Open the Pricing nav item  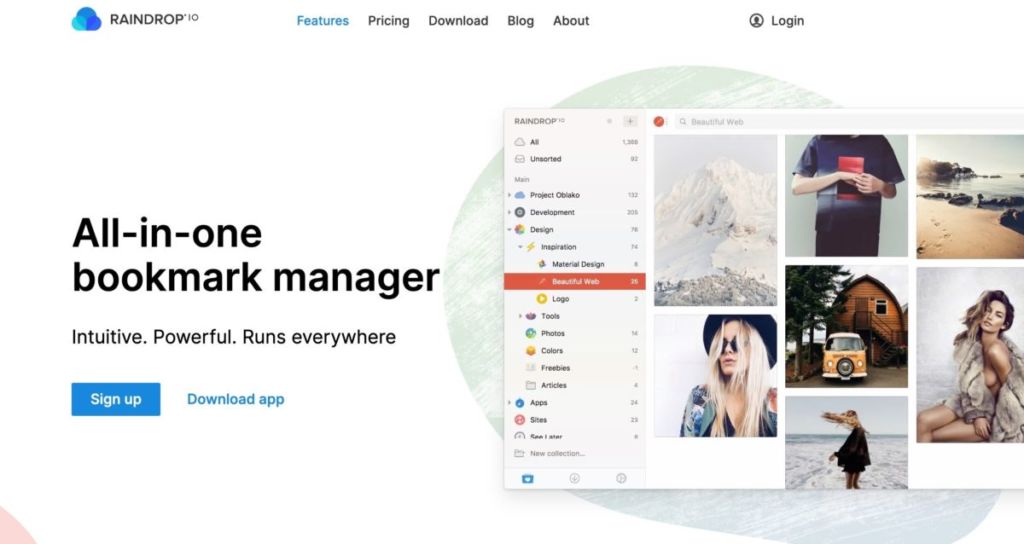click(x=389, y=21)
